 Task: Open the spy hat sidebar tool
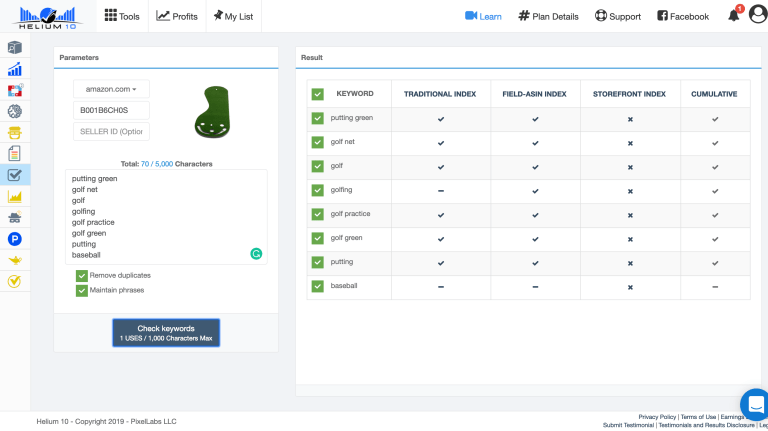(15, 217)
